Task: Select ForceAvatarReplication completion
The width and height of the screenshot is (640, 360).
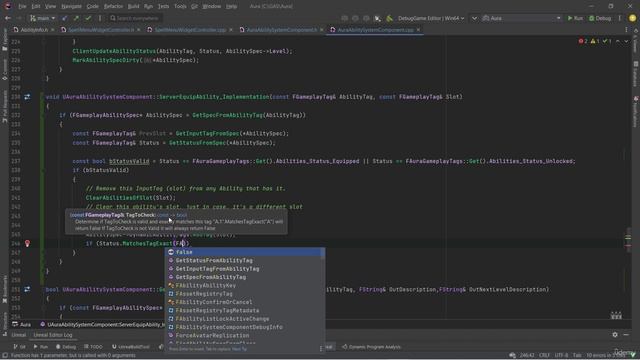Action: coord(245,336)
